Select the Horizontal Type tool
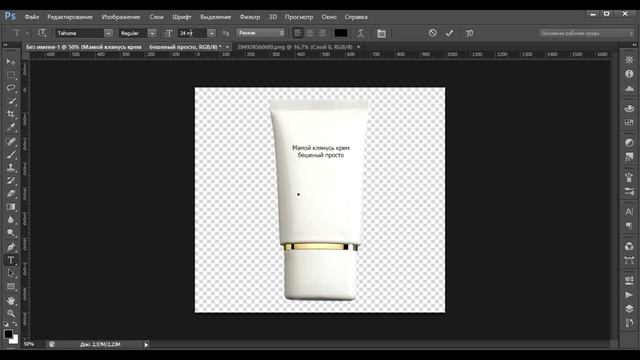 11,260
